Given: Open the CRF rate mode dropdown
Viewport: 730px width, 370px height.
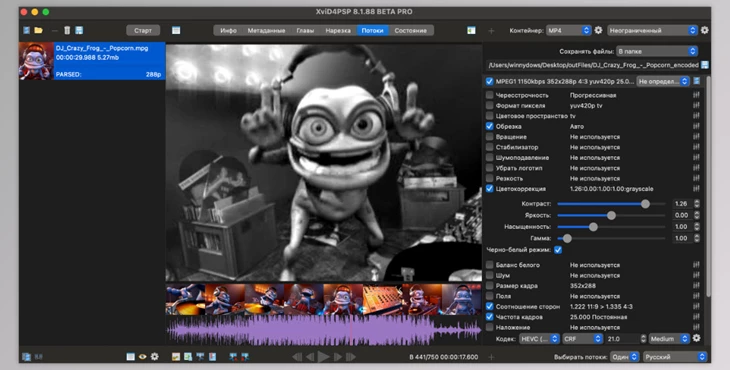Looking at the screenshot, I should 582,339.
